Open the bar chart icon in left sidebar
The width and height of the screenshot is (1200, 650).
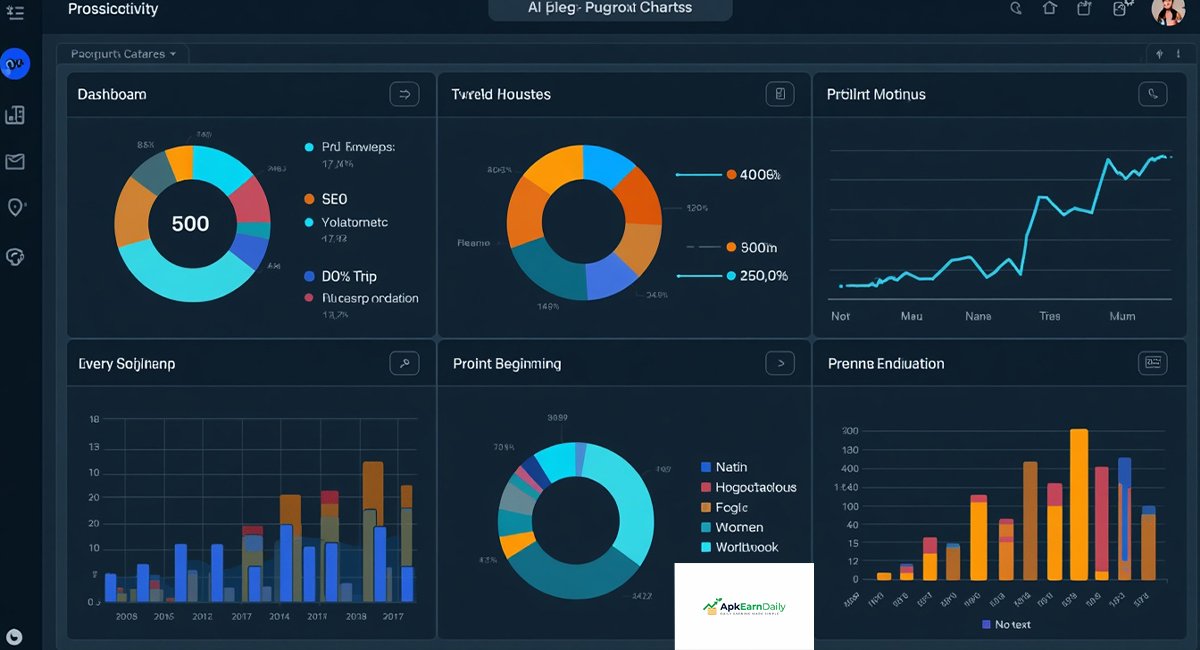[15, 115]
